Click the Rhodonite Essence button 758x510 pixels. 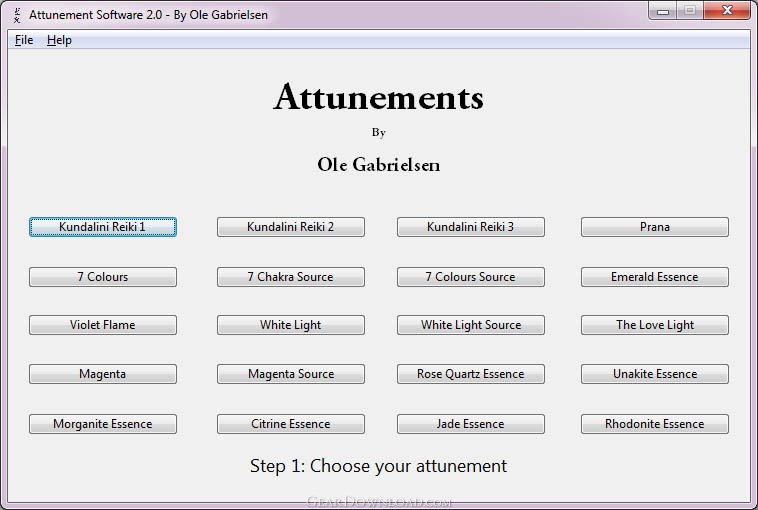click(x=655, y=424)
